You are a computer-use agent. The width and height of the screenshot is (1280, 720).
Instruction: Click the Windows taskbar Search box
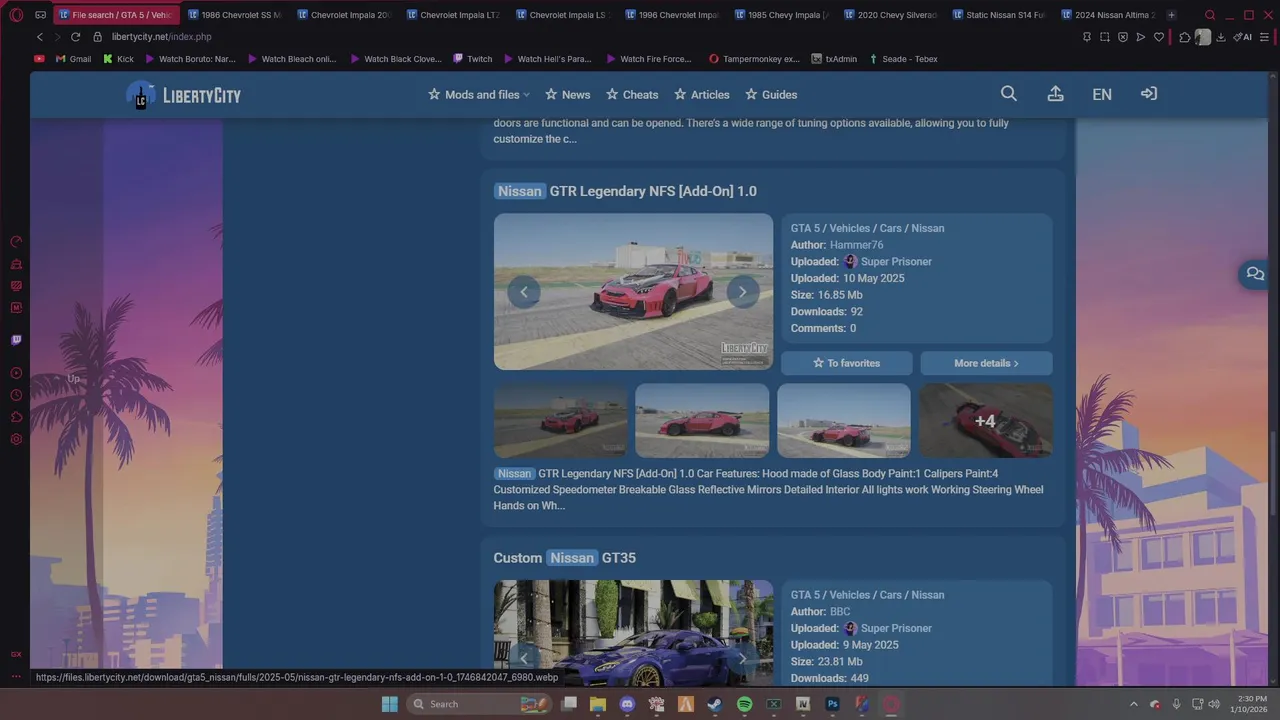click(480, 704)
